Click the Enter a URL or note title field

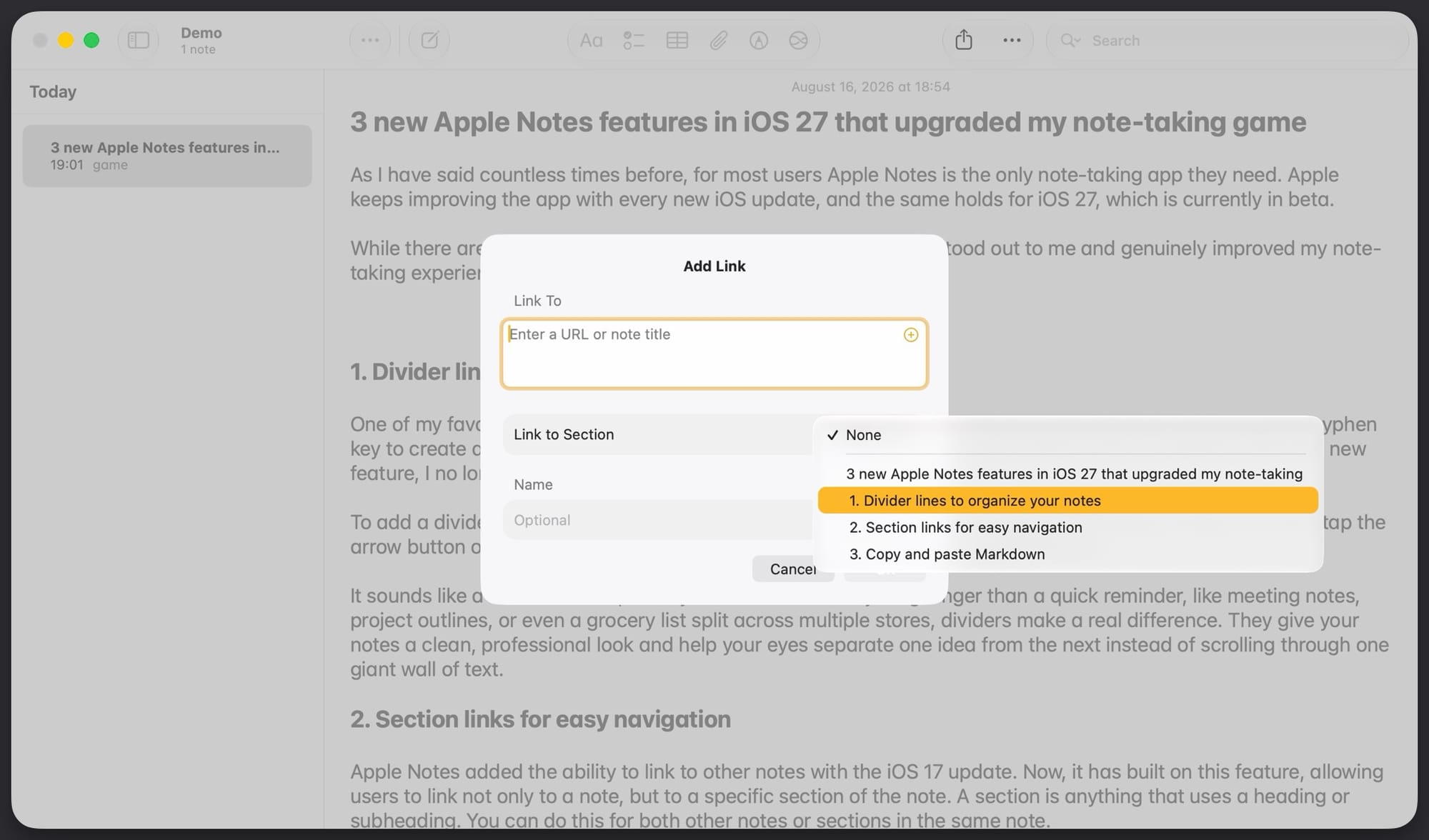point(714,354)
